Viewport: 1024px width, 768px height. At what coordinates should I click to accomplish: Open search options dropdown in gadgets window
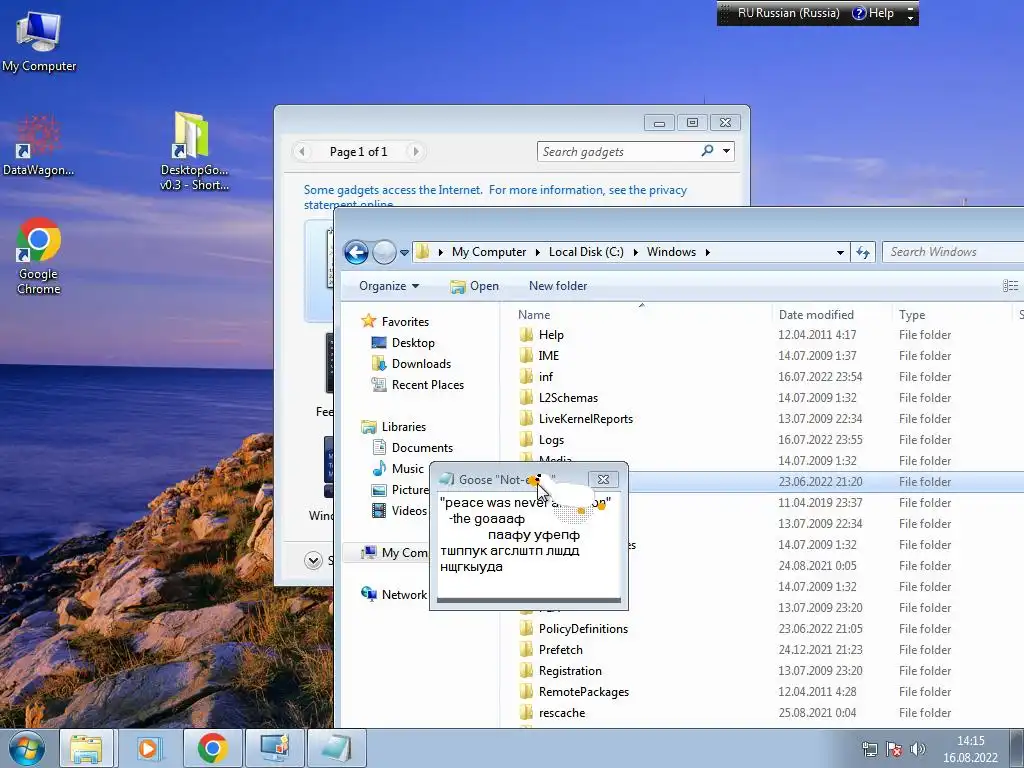click(726, 151)
